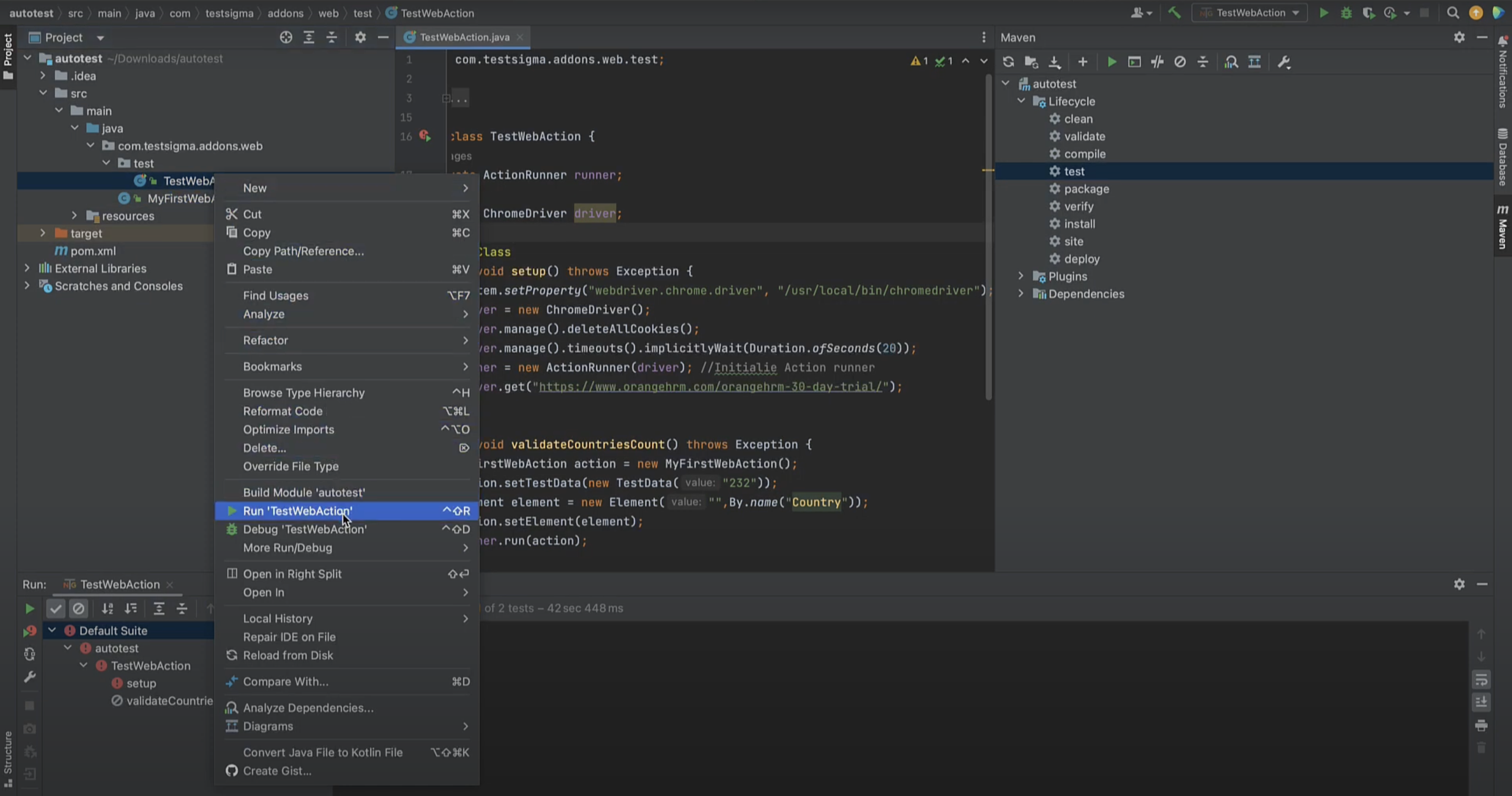Select opened file locate icon in Project panel
Screen dimensions: 1512x796
[x=286, y=37]
